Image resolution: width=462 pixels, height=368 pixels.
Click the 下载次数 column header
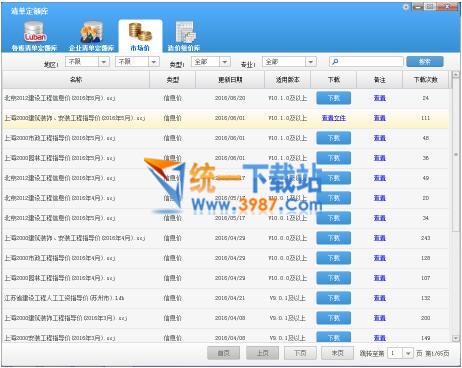click(x=426, y=80)
